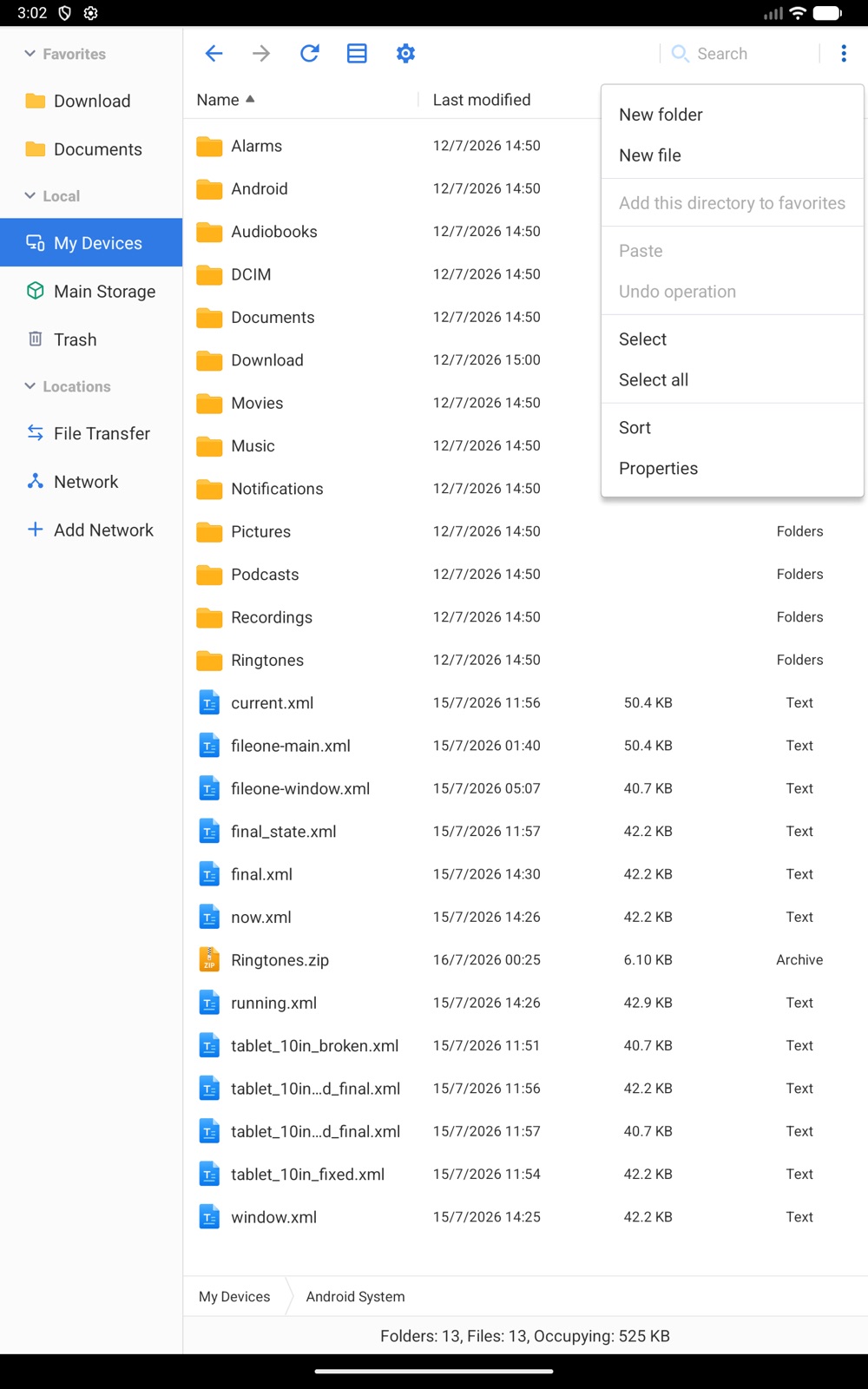Choose Properties from the menu
Screen dimensions: 868x1389
click(733, 469)
